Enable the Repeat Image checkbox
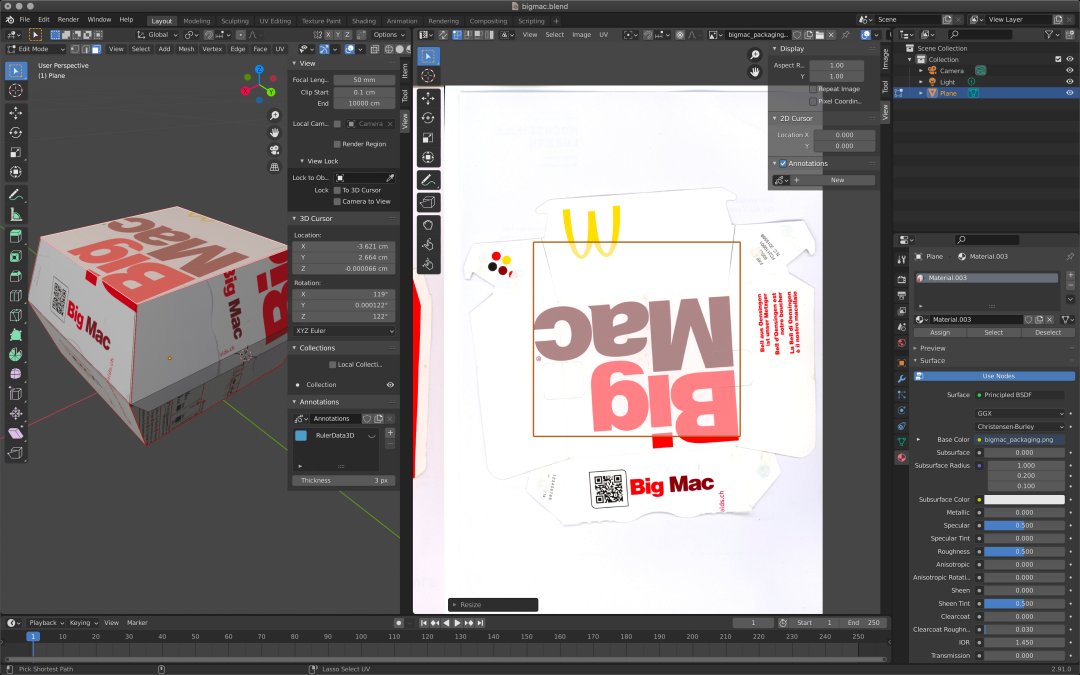This screenshot has height=675, width=1080. coord(813,89)
